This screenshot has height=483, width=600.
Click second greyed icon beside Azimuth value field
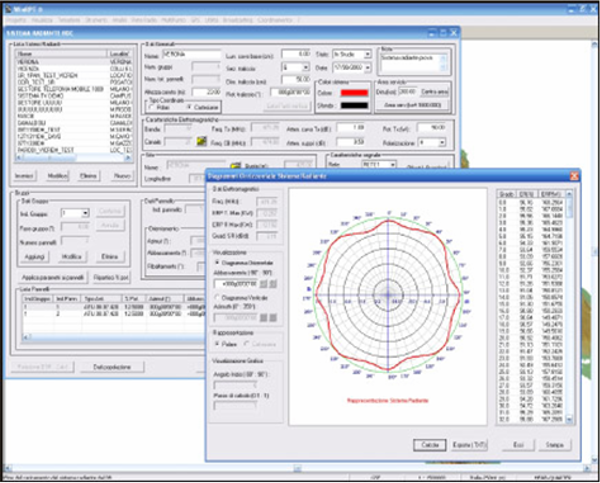tap(273, 317)
